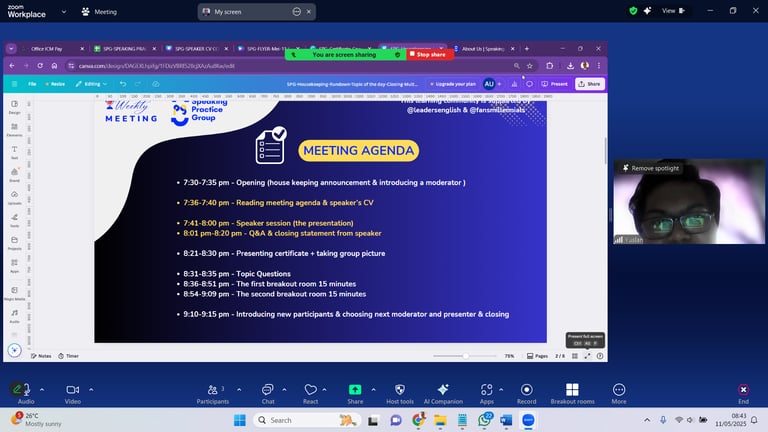768x432 pixels.
Task: Open Canva Timer
Action: 68,356
